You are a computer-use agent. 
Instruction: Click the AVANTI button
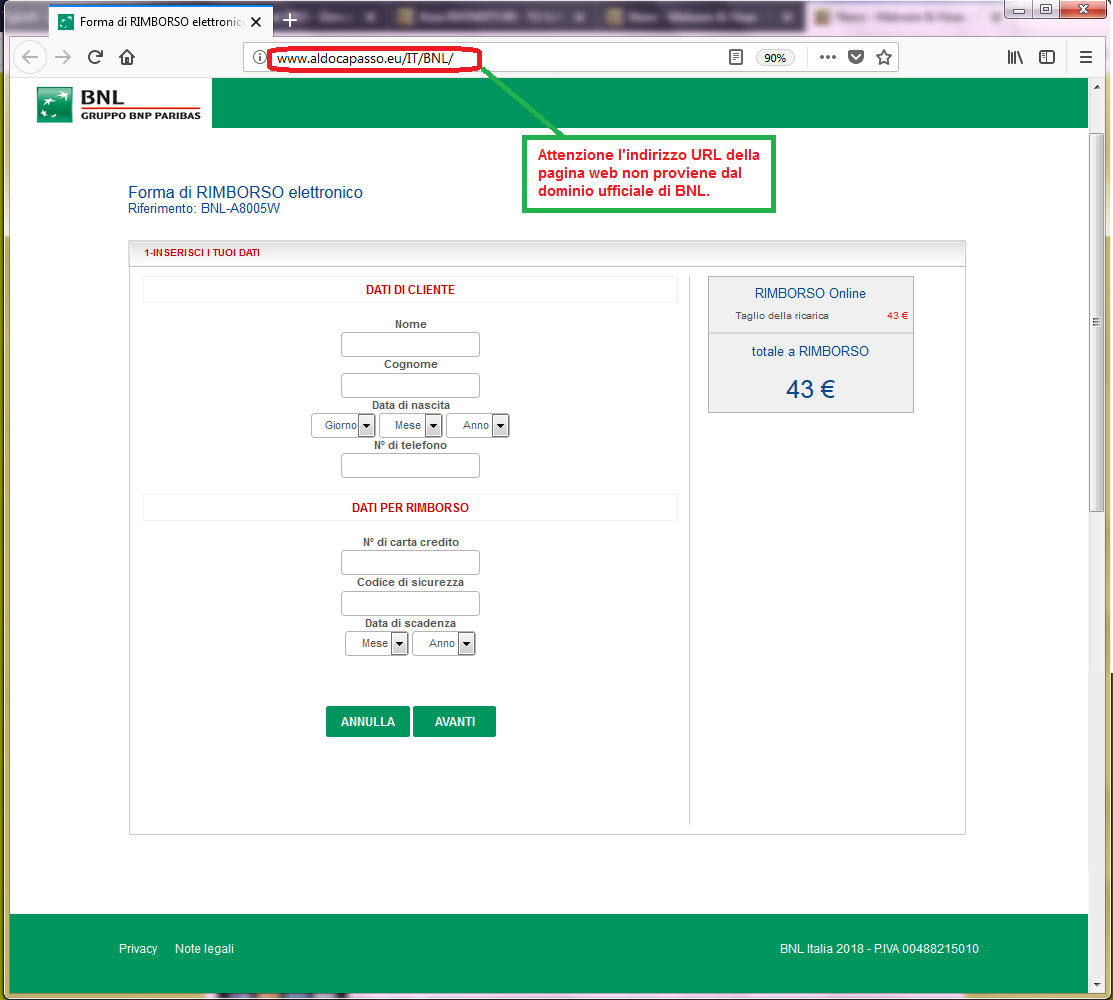click(454, 722)
